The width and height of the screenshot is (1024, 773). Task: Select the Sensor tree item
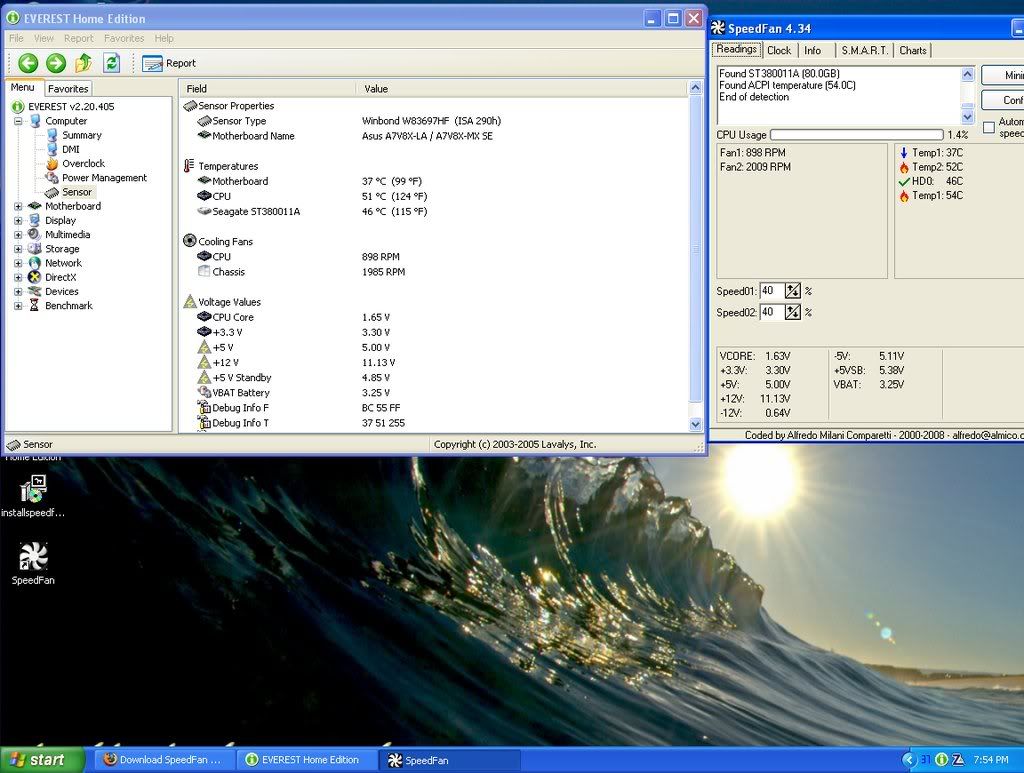tap(76, 192)
